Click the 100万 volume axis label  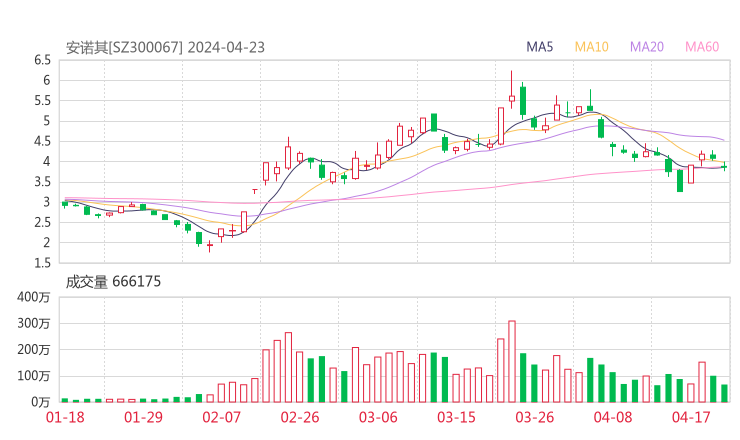(33, 376)
